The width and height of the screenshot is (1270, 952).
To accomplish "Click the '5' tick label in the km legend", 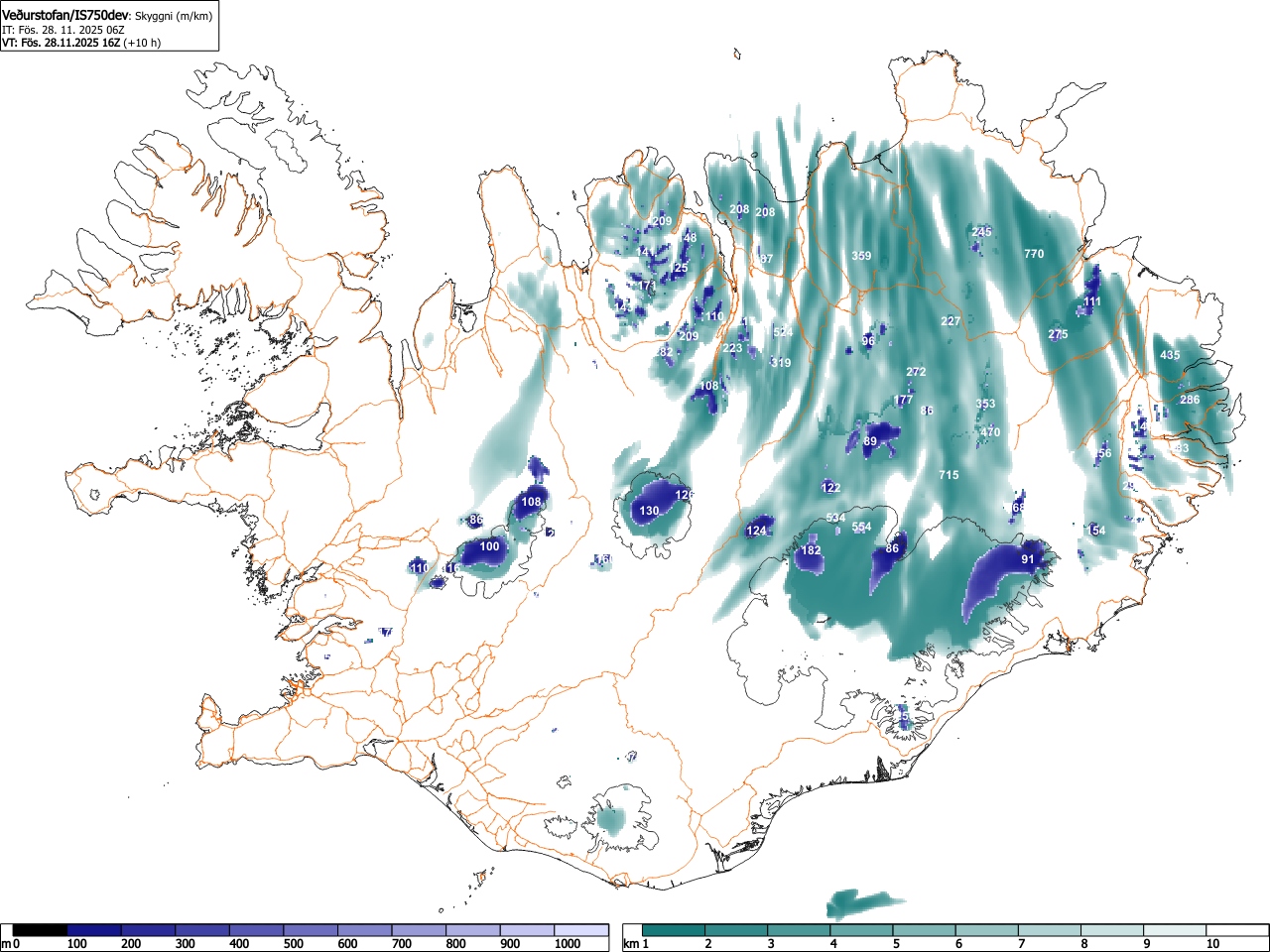I will [x=896, y=944].
